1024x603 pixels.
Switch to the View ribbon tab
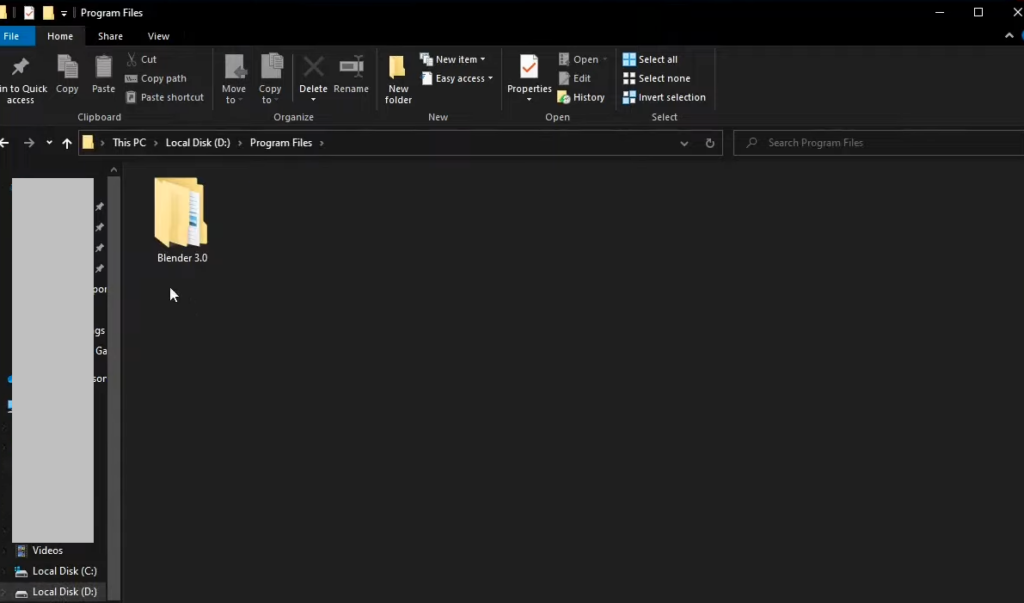[x=159, y=36]
